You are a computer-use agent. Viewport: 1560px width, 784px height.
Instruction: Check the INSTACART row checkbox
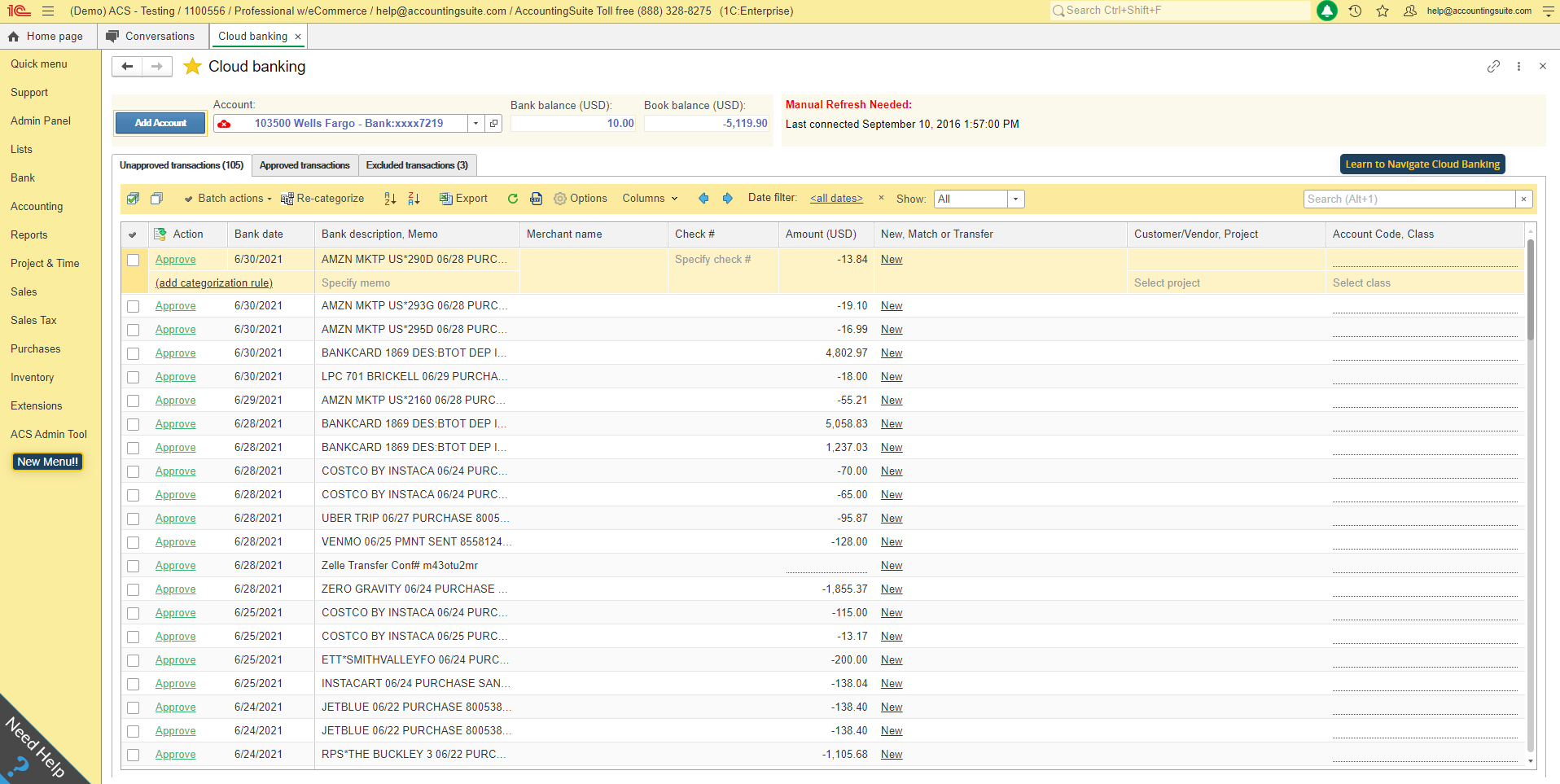[x=134, y=684]
